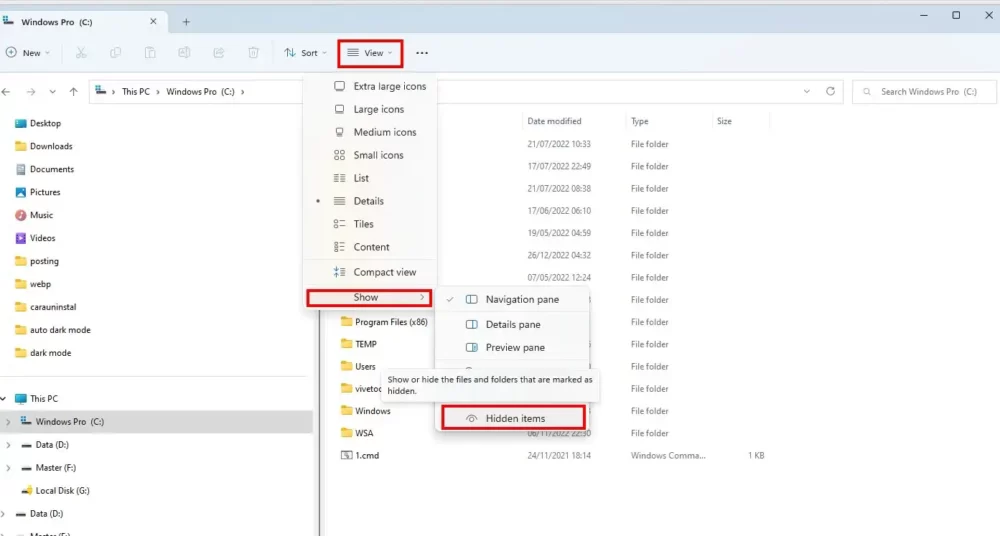Viewport: 1000px width, 536px height.
Task: Open the Sort dropdown
Action: click(304, 53)
